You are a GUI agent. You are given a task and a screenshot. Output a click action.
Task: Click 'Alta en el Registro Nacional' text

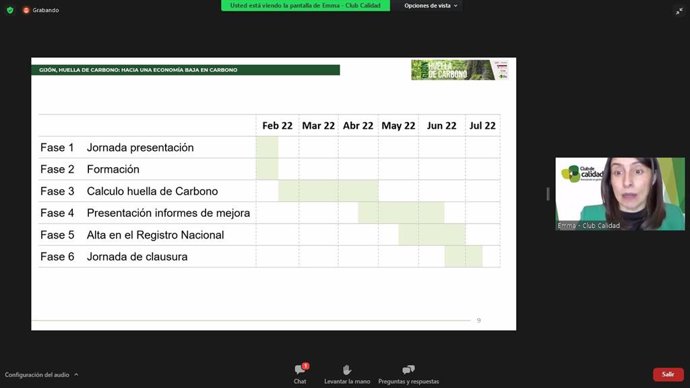pos(155,235)
